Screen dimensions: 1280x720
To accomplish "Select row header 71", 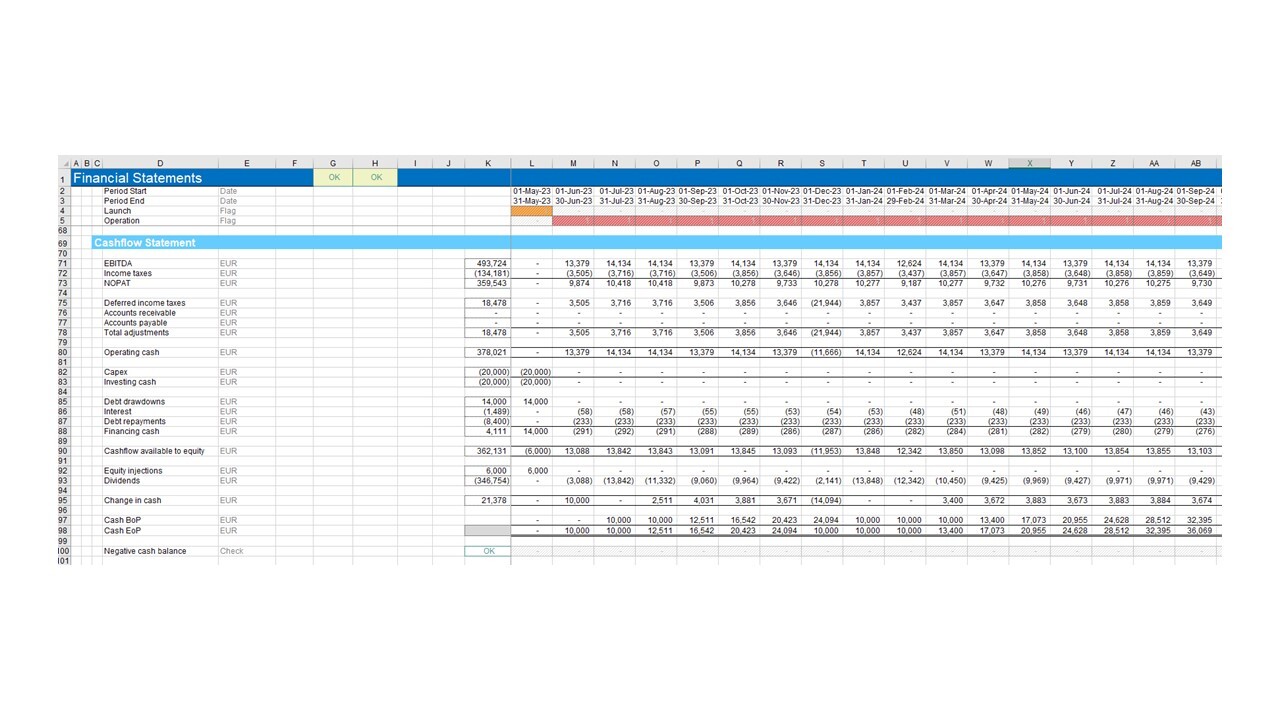I will [64, 263].
